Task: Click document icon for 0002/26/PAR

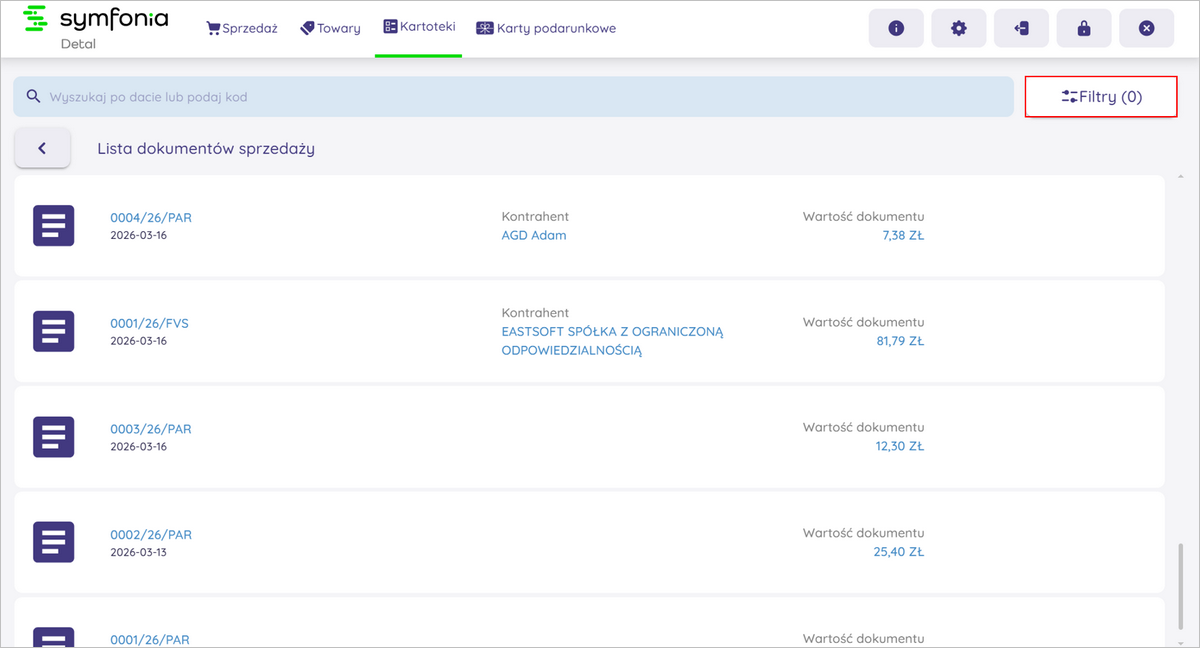Action: 54,541
